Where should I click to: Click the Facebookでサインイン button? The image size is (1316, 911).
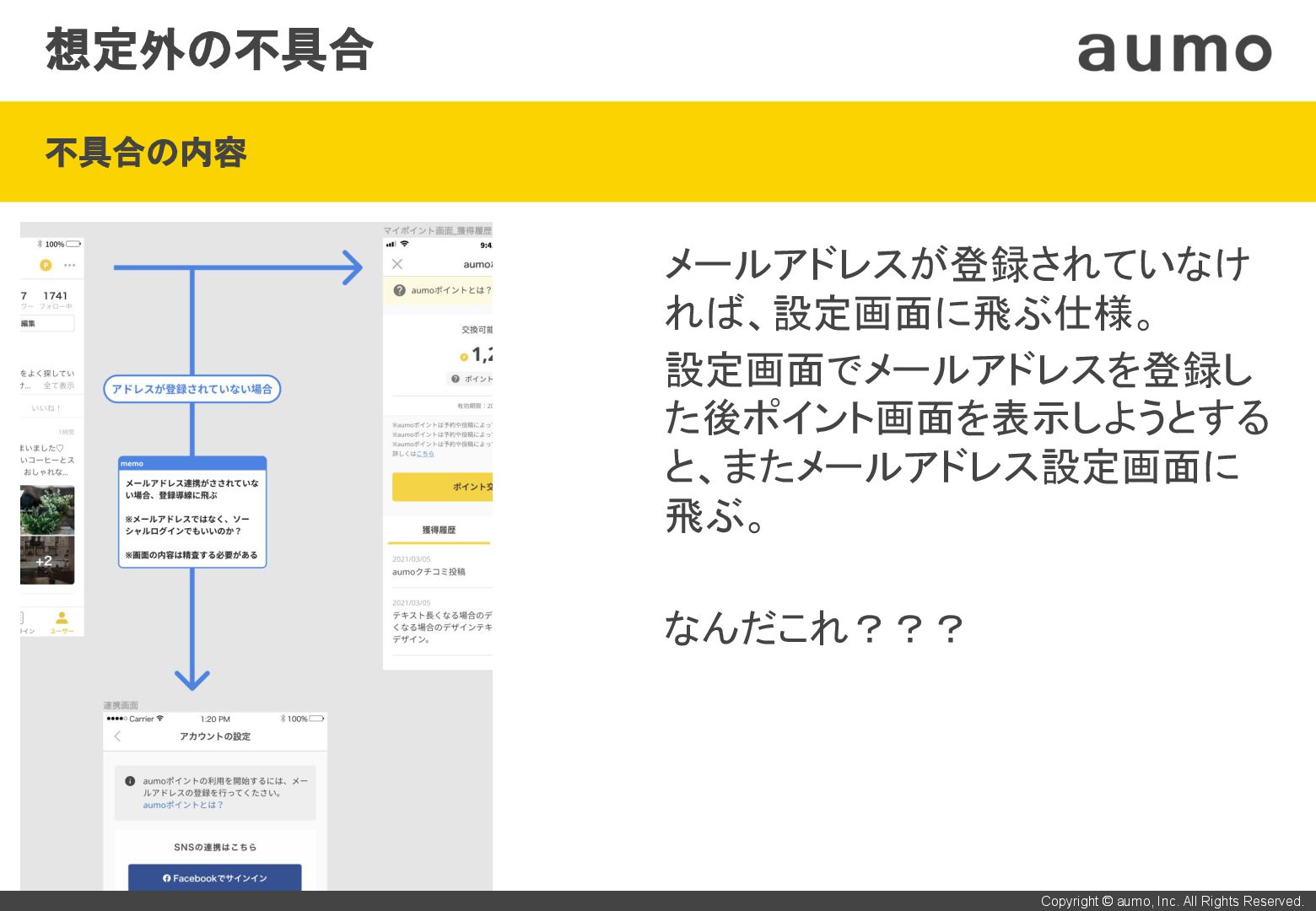click(215, 877)
